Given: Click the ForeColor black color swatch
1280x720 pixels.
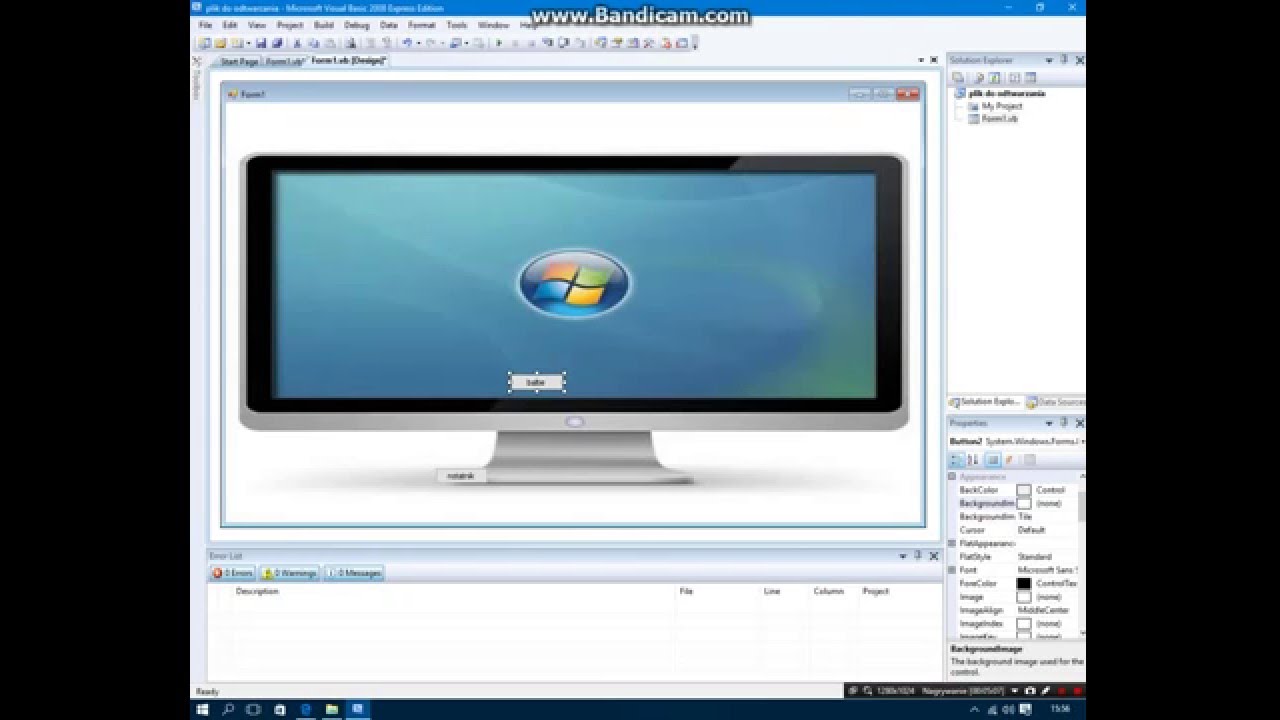Looking at the screenshot, I should point(1023,583).
